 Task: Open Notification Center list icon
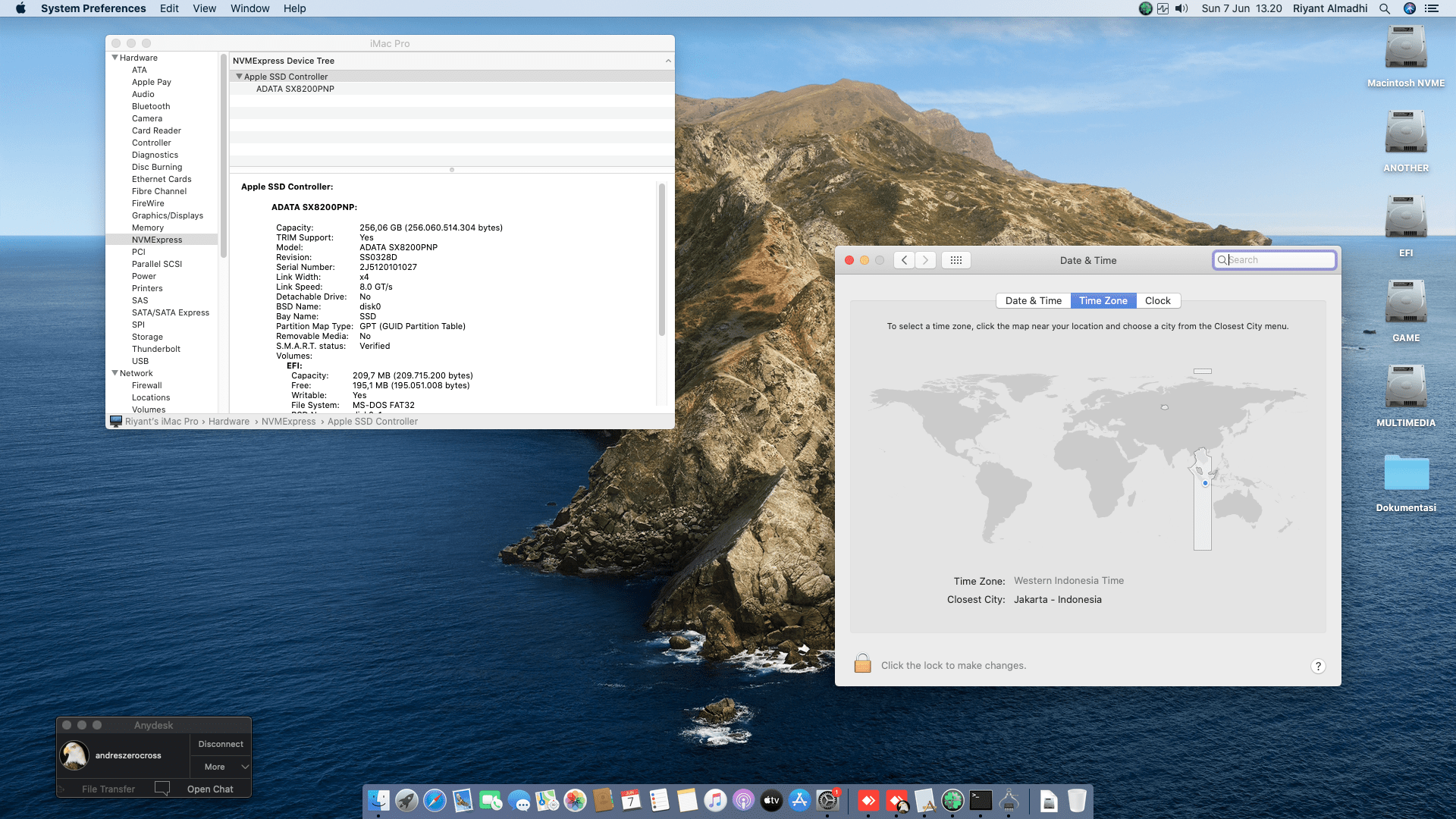click(x=1432, y=8)
